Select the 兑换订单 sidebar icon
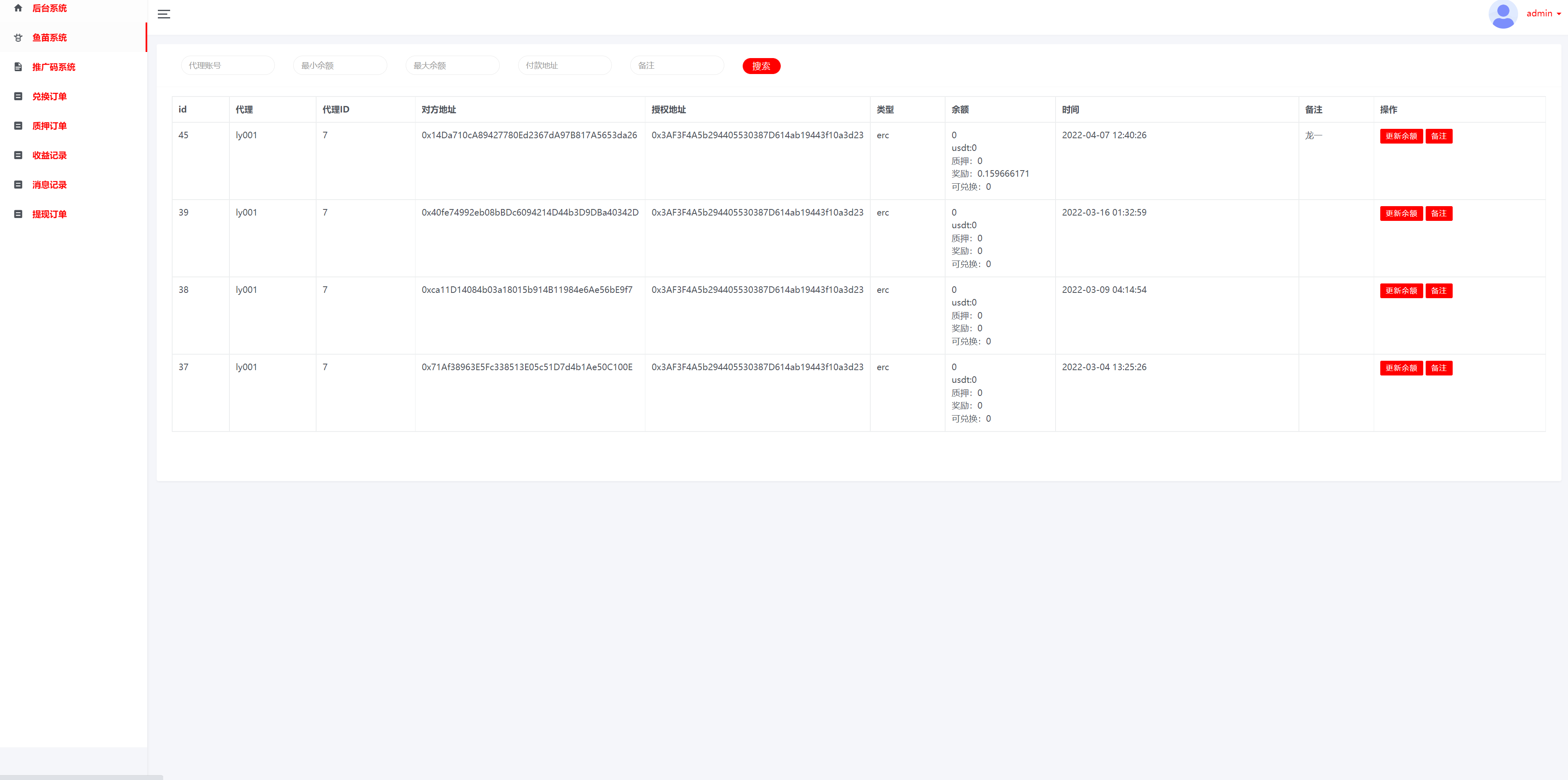The image size is (1568, 780). click(x=18, y=96)
